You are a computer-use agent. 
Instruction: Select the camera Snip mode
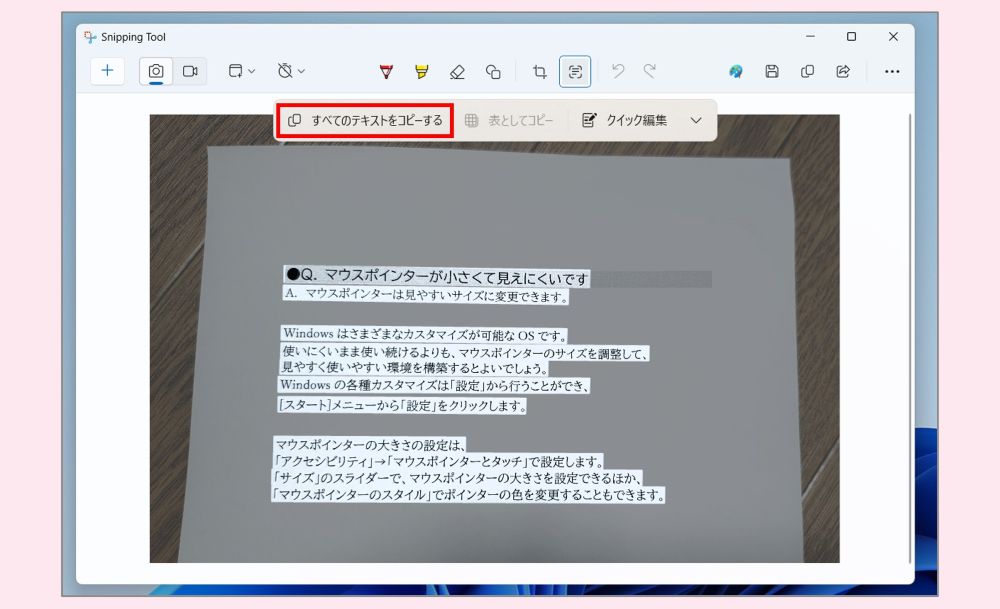pyautogui.click(x=156, y=71)
